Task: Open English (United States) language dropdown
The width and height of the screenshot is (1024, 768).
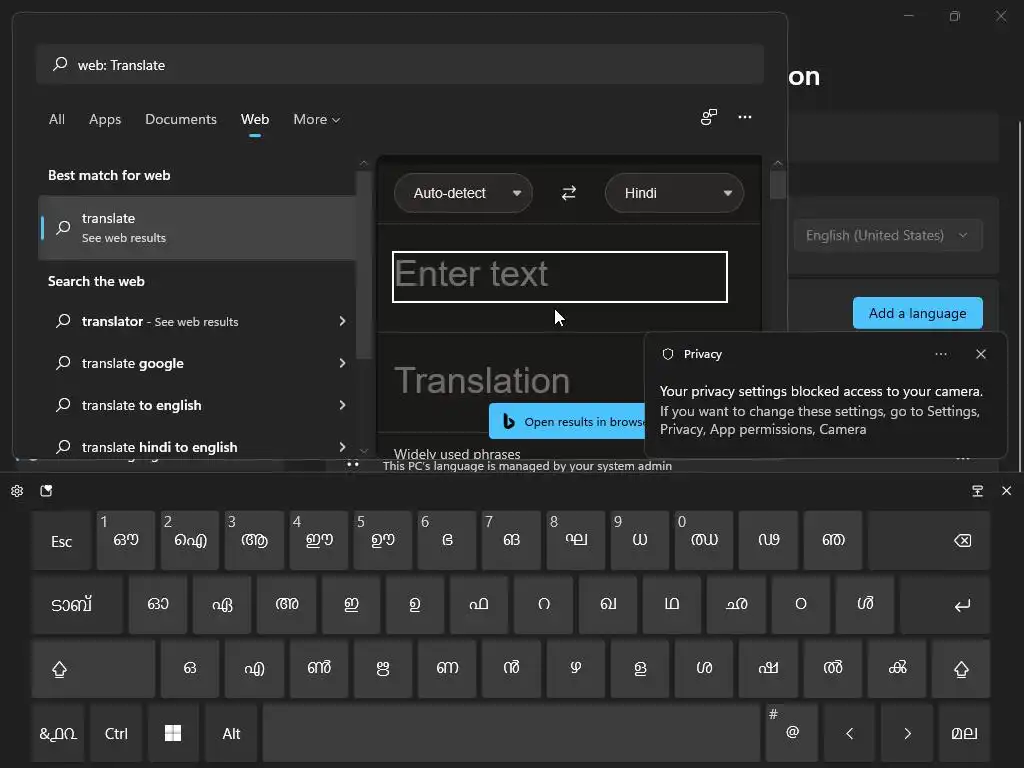Action: point(888,235)
